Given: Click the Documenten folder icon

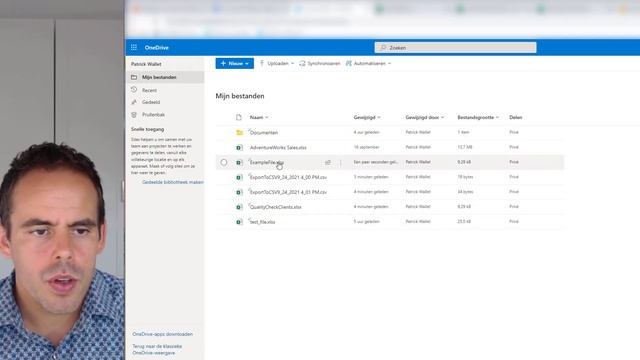Looking at the screenshot, I should click(240, 133).
